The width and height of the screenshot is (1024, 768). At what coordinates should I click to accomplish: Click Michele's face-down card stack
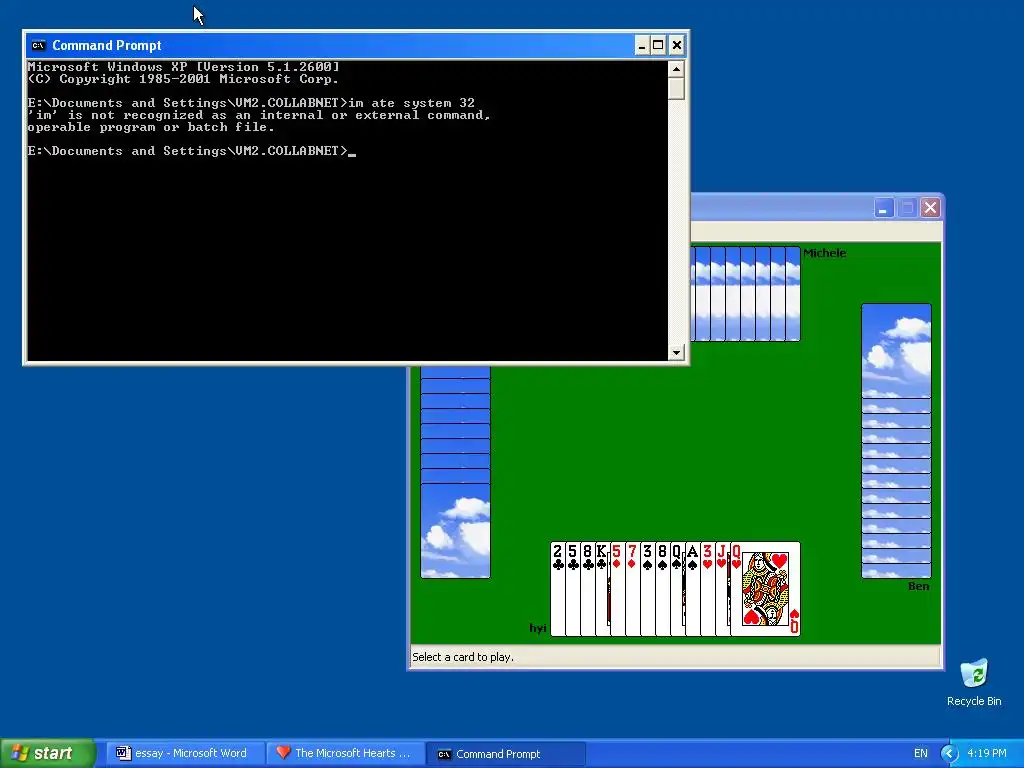(x=745, y=293)
